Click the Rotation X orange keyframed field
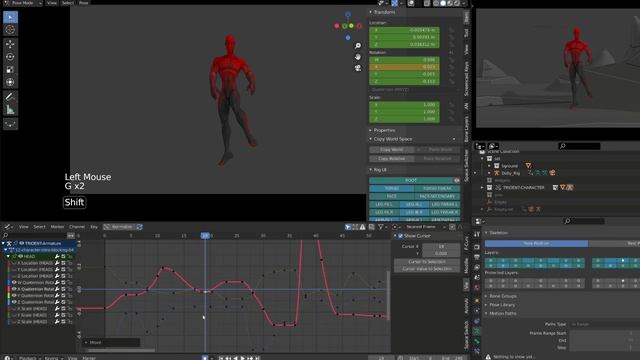The image size is (640, 360). 404,67
